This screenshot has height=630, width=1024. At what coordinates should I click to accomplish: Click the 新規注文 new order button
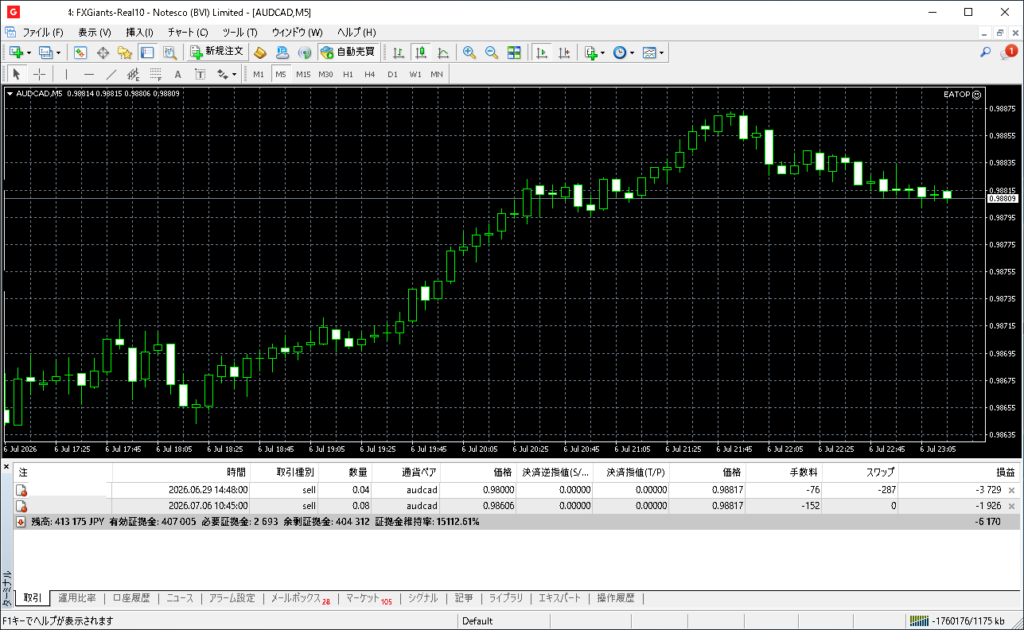pos(217,52)
